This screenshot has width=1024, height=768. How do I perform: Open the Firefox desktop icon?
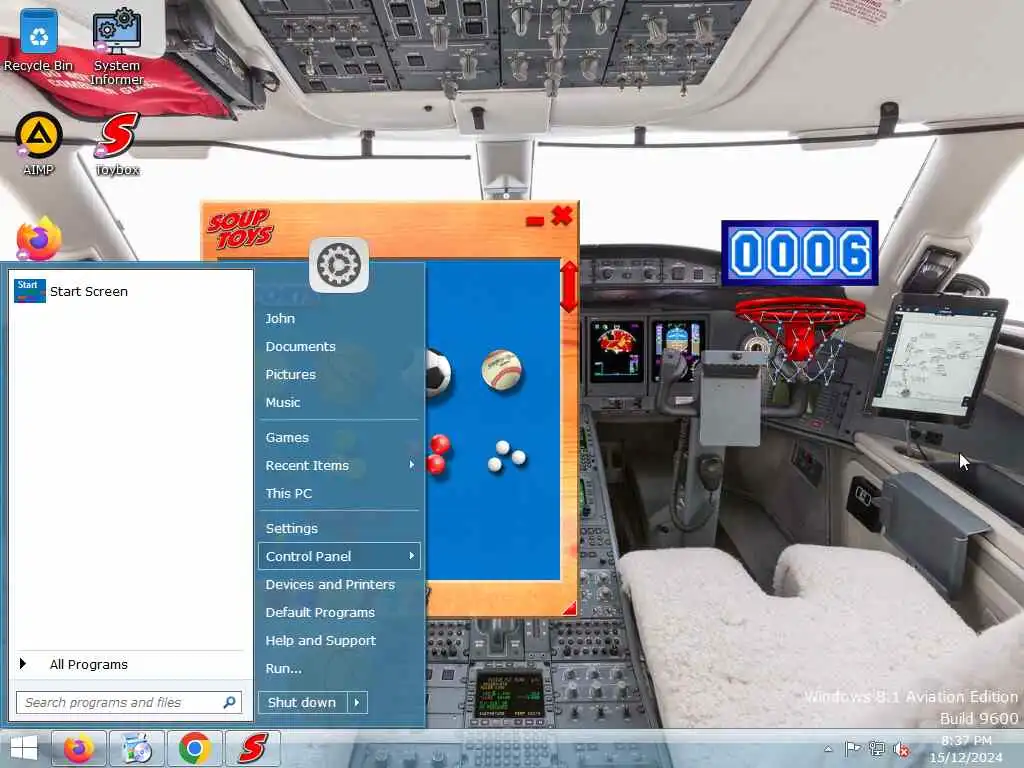pyautogui.click(x=39, y=239)
